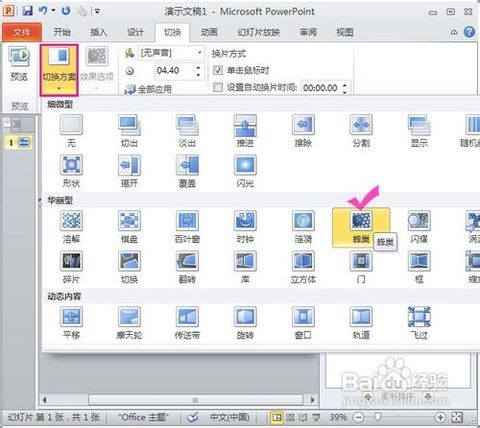Select the 无 (None) transition
Image resolution: width=480 pixels, height=428 pixels.
(x=71, y=131)
